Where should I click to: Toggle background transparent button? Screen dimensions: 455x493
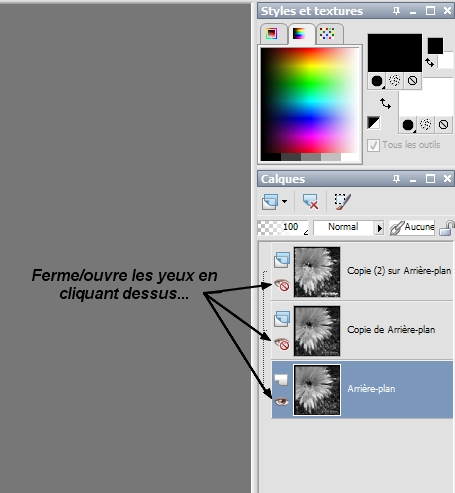(443, 125)
